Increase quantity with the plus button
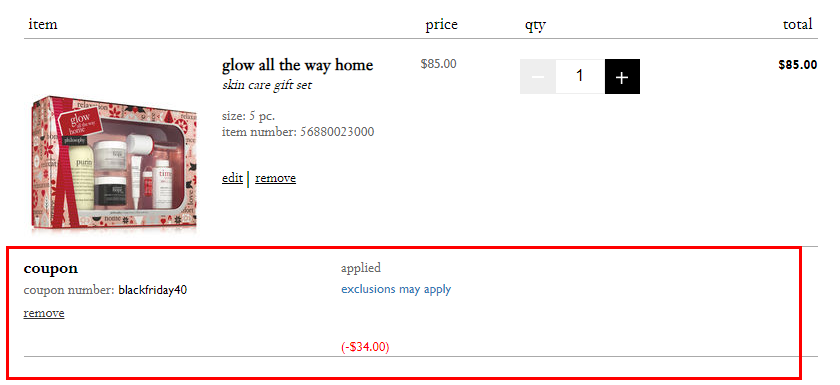Screen dimensions: 840x385 622,77
